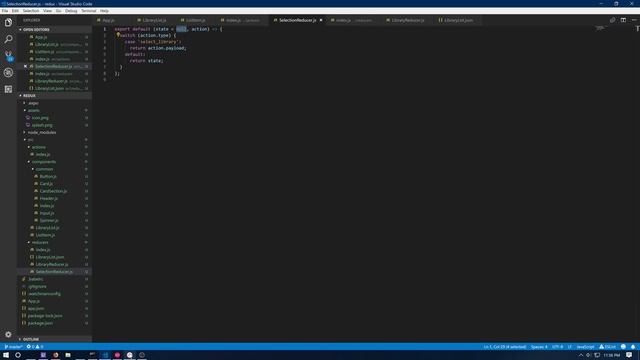The width and height of the screenshot is (640, 360).
Task: Expand the node_modules folder
Action: coord(42,132)
